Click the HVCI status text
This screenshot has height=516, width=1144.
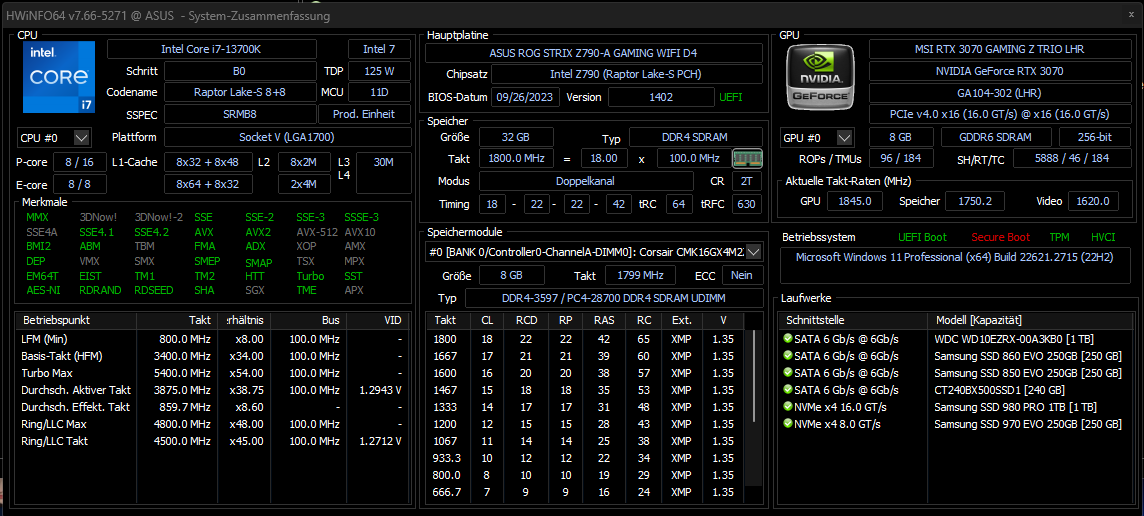1102,237
